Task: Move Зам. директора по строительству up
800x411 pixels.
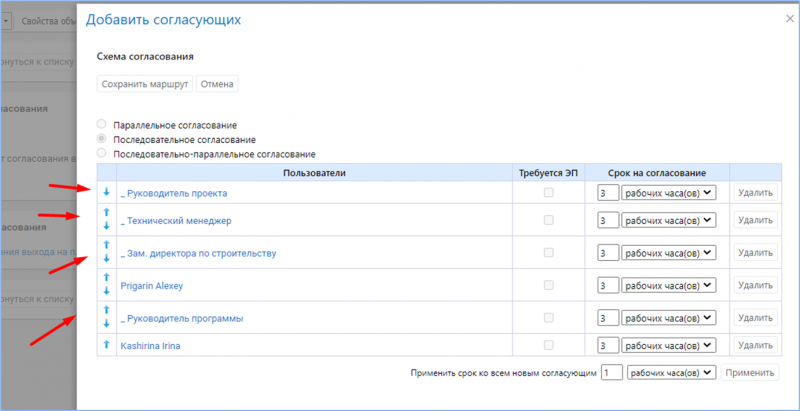Action: pos(106,246)
